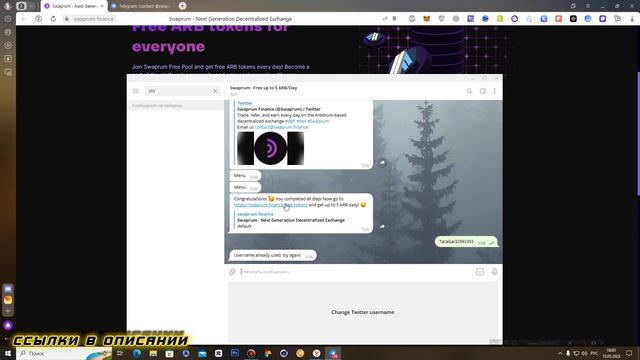Open Swaprum logo image thumbnail
This screenshot has height=360, width=640.
pos(271,148)
